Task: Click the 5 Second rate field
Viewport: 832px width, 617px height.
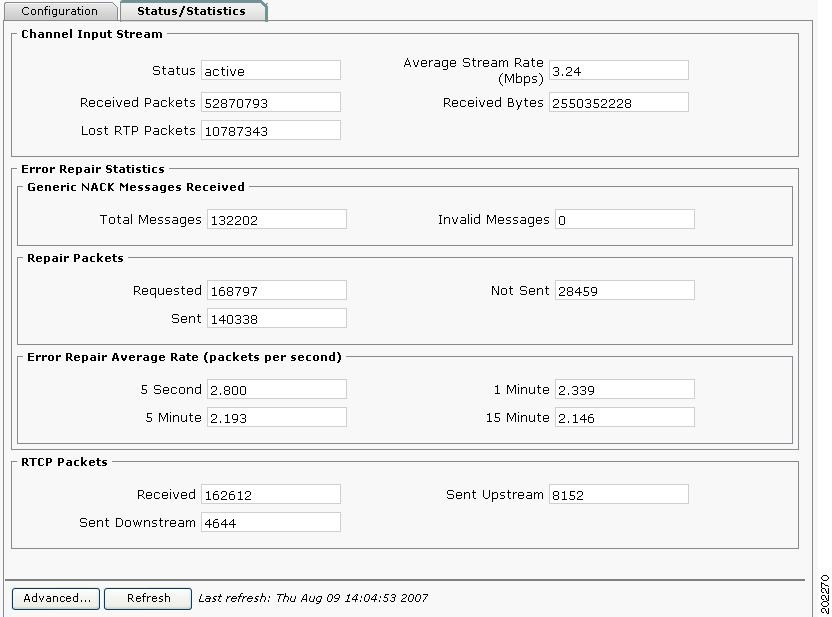Action: 276,389
